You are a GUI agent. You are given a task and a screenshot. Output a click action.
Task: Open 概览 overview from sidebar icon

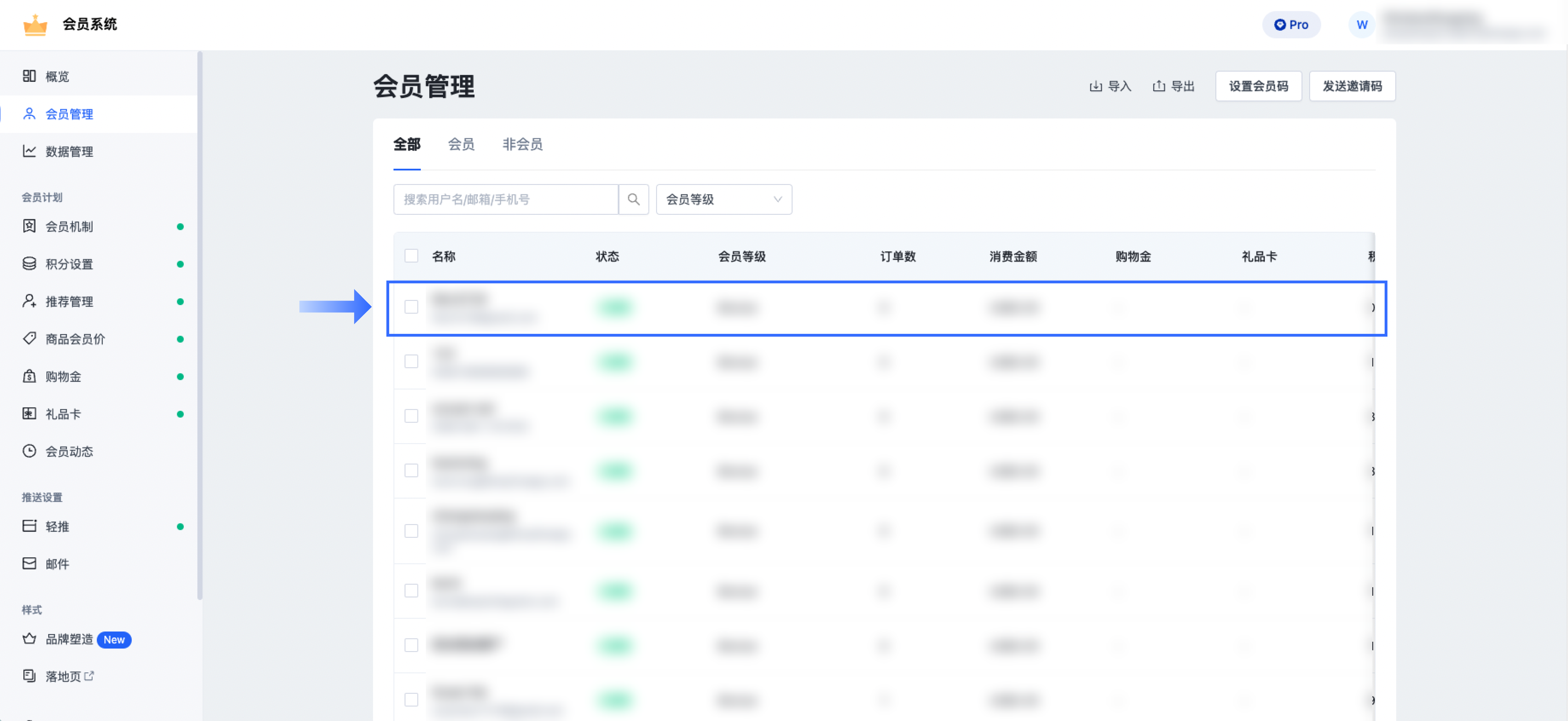[29, 76]
